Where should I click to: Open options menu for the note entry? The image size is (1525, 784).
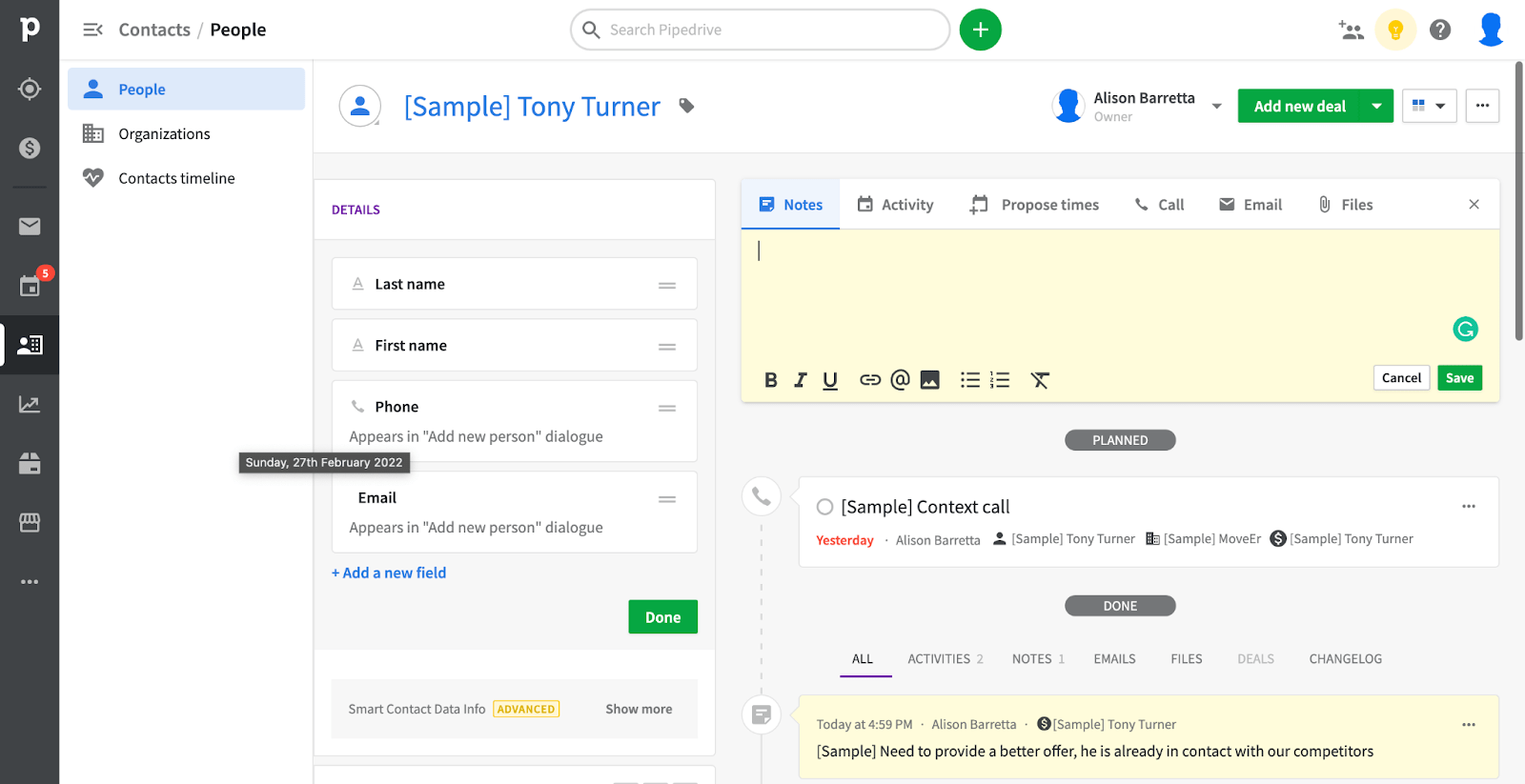pyautogui.click(x=1469, y=725)
